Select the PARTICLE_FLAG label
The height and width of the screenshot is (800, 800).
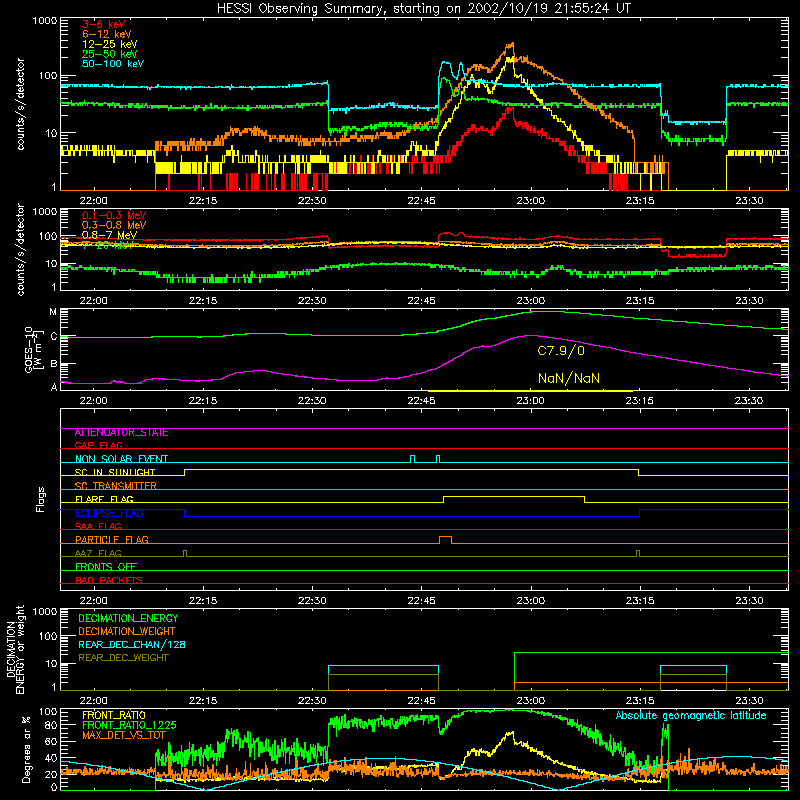click(112, 539)
